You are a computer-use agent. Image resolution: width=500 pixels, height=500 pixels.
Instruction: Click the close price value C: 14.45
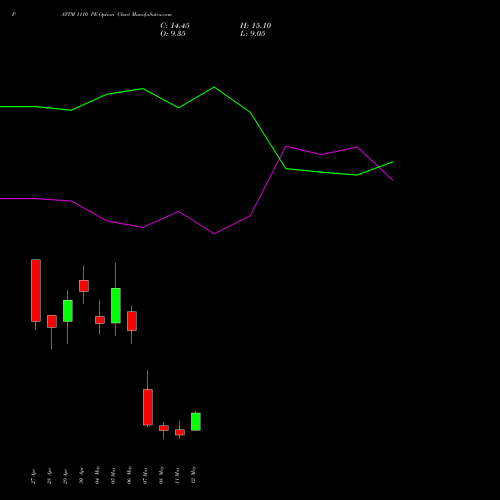point(175,26)
